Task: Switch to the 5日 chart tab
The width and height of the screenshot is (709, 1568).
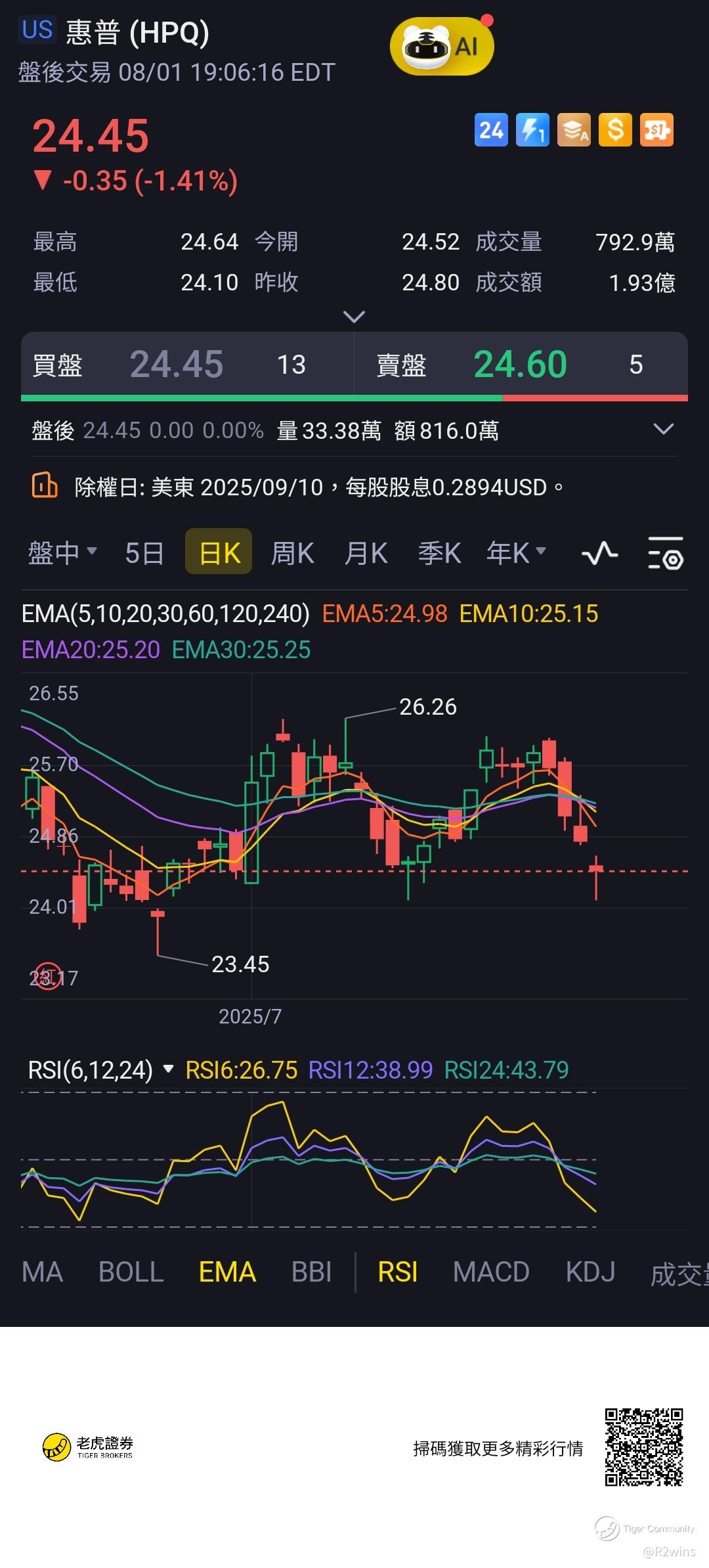Action: tap(144, 552)
